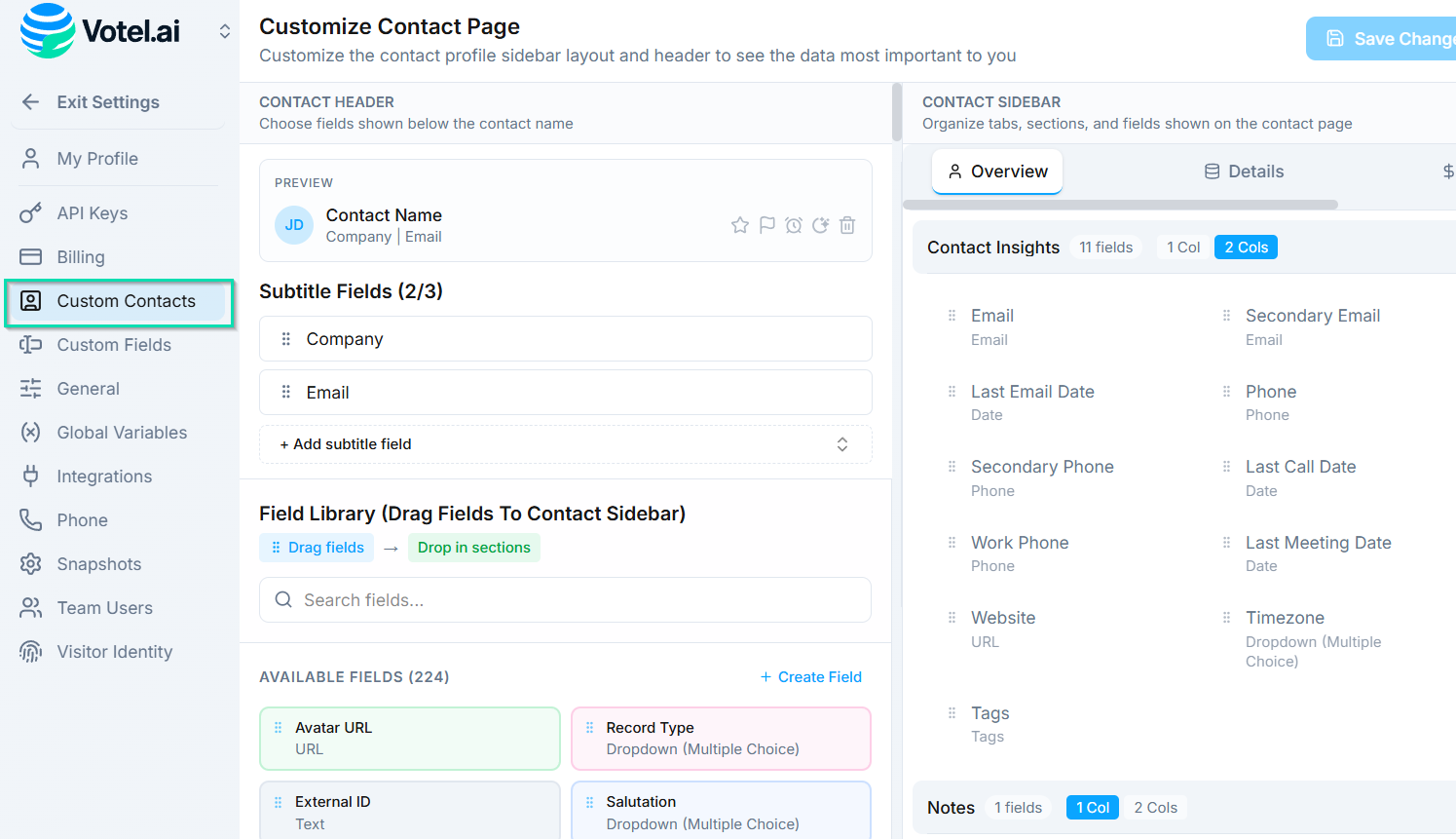Open API Keys settings
Image resolution: width=1456 pixels, height=839 pixels.
[93, 213]
